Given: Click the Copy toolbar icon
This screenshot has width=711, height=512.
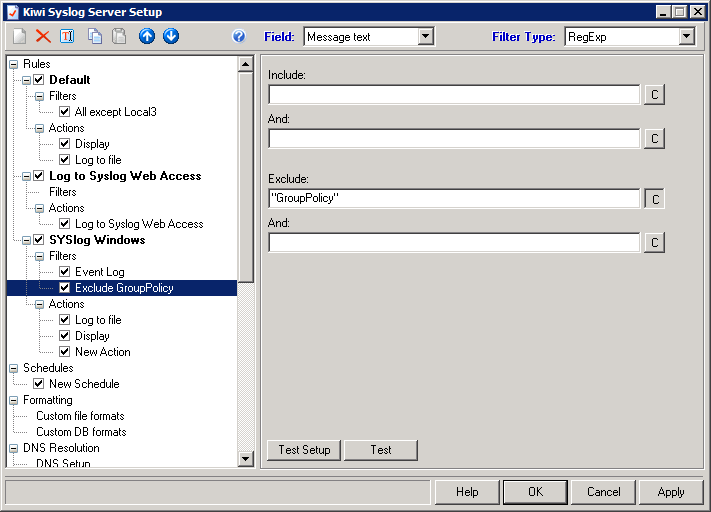Looking at the screenshot, I should pos(95,36).
